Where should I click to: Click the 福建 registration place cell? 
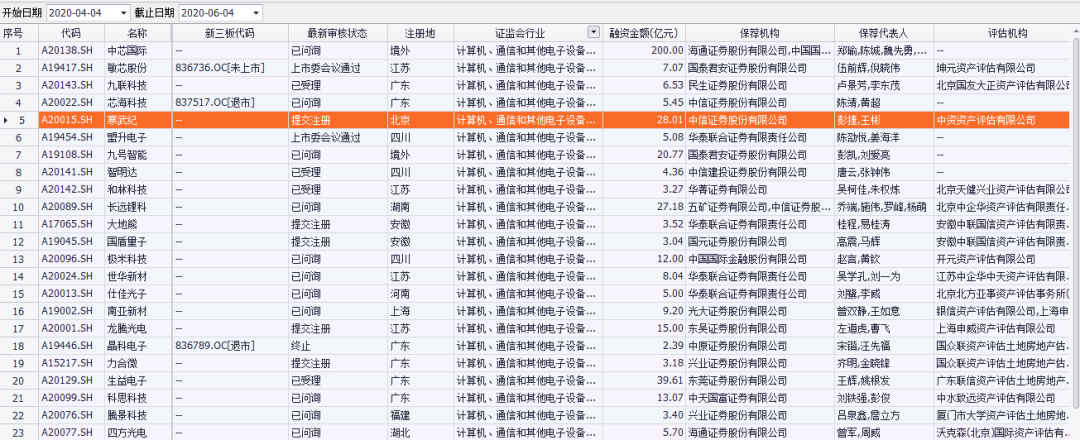(420, 415)
